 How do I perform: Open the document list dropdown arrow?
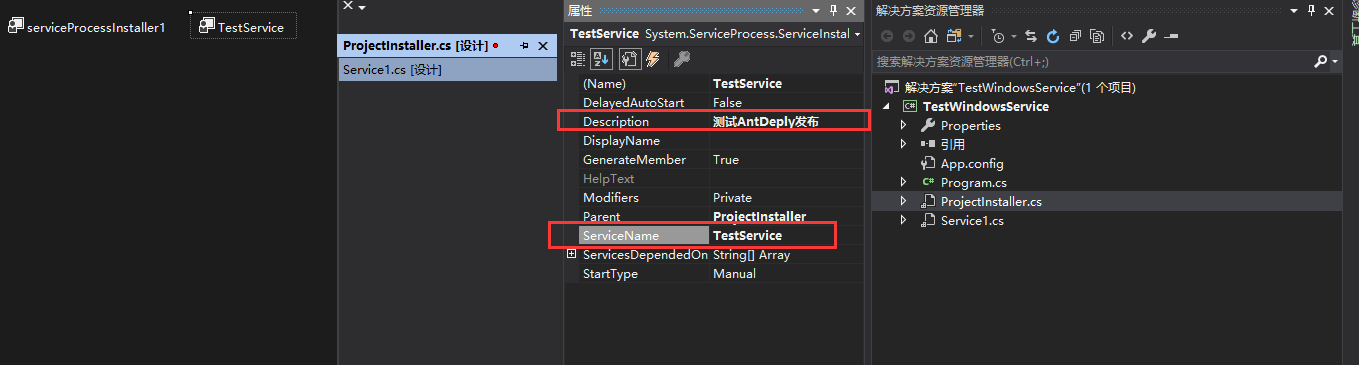click(x=361, y=8)
